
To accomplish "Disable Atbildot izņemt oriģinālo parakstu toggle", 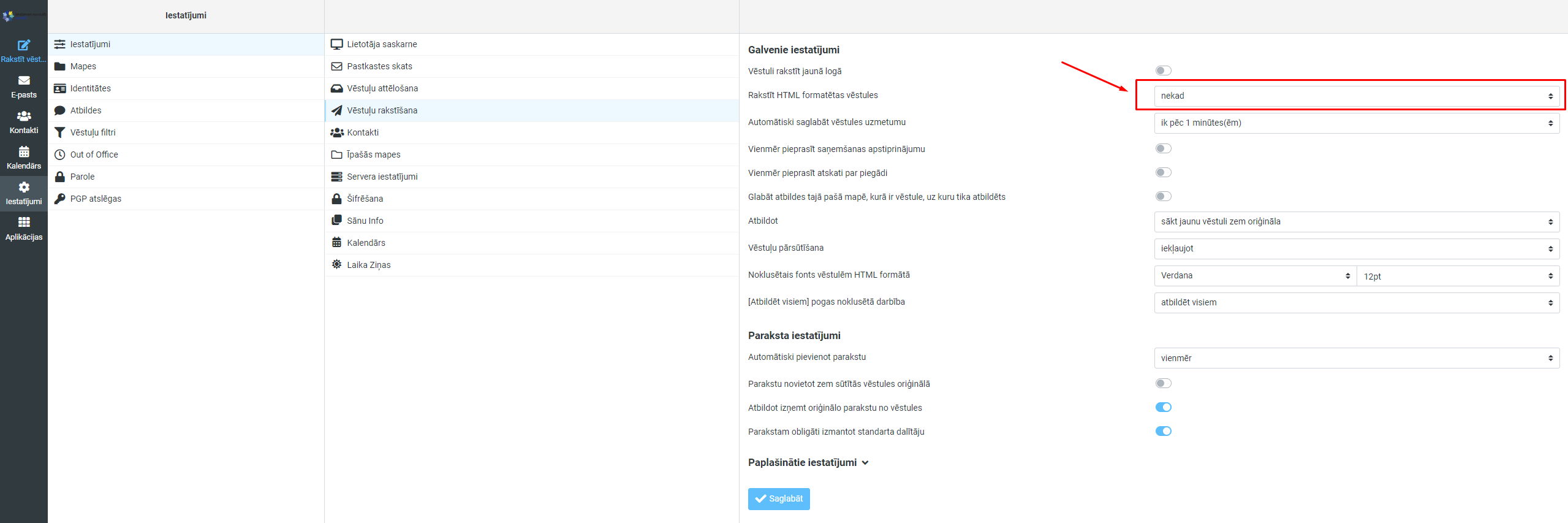I will coord(1162,408).
